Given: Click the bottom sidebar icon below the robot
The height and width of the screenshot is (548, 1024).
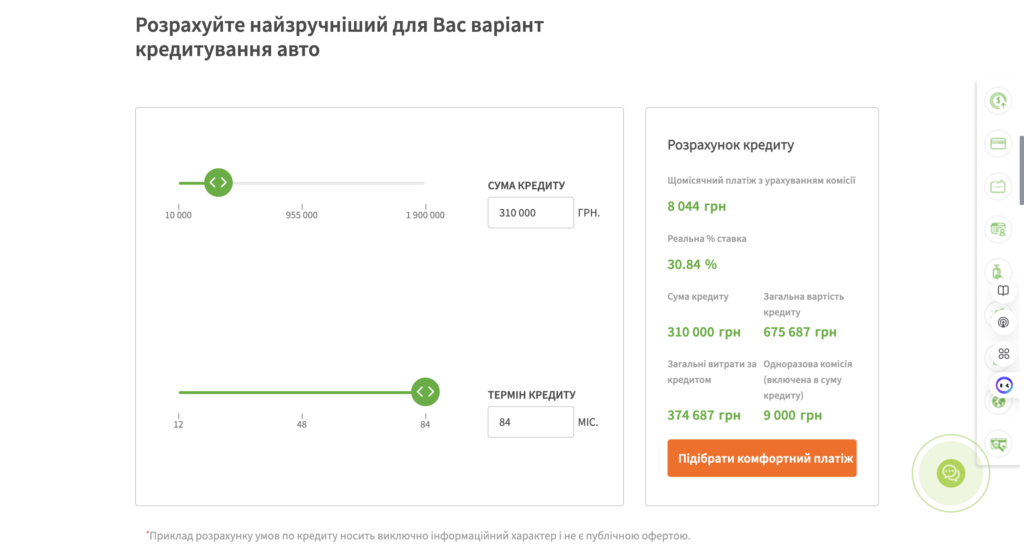Looking at the screenshot, I should tap(997, 443).
